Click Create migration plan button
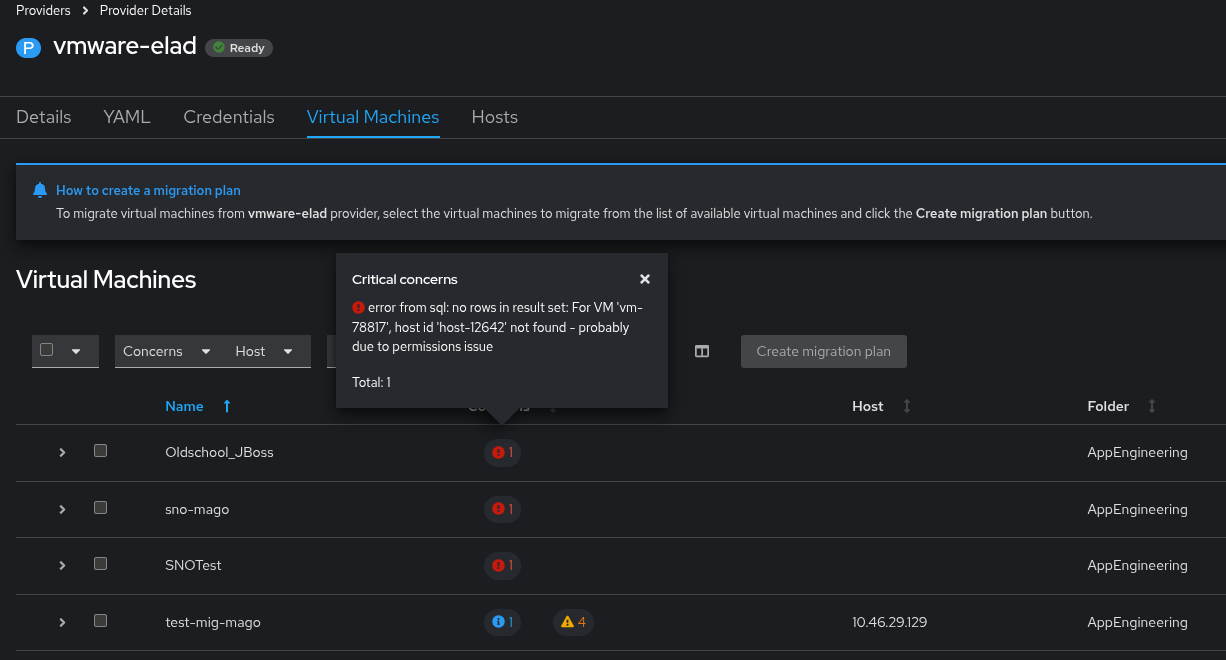The image size is (1226, 660). click(x=823, y=351)
